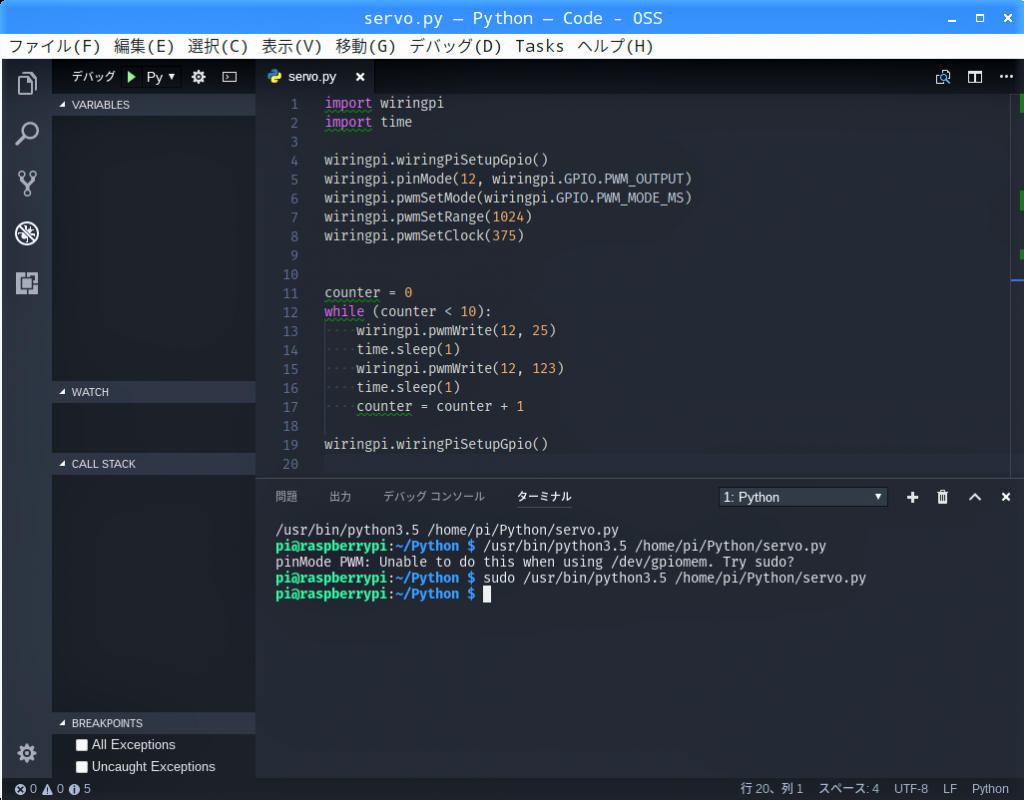Image resolution: width=1024 pixels, height=800 pixels.
Task: Open the デバッグ(D) menu
Action: click(x=455, y=46)
